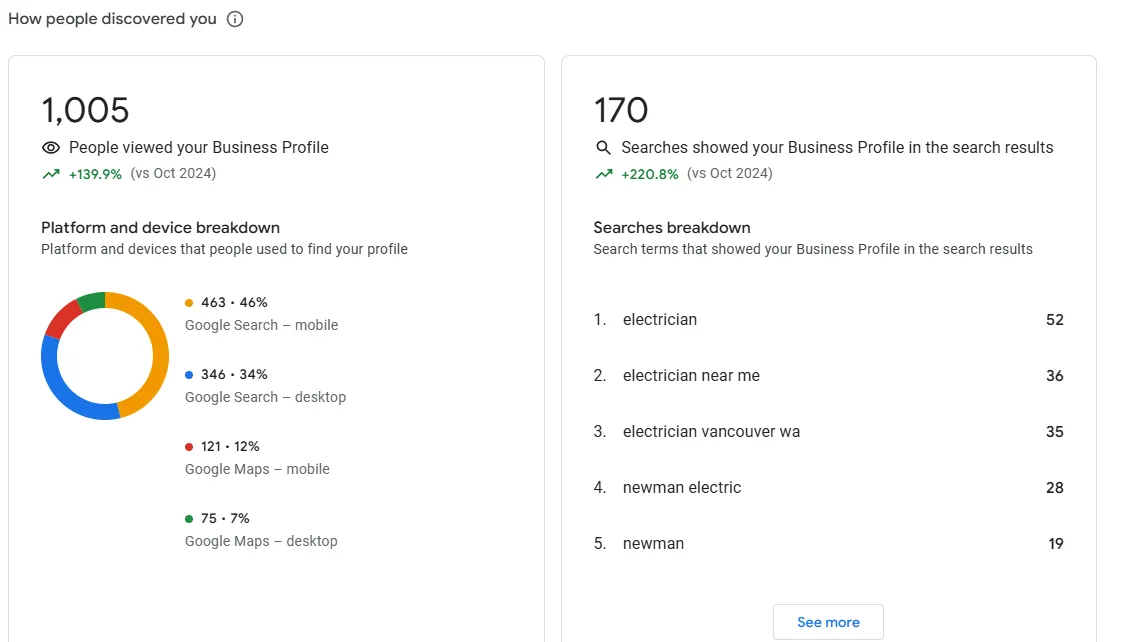Click the magnifier icon beside searches description
This screenshot has height=642, width=1125.
tap(603, 147)
